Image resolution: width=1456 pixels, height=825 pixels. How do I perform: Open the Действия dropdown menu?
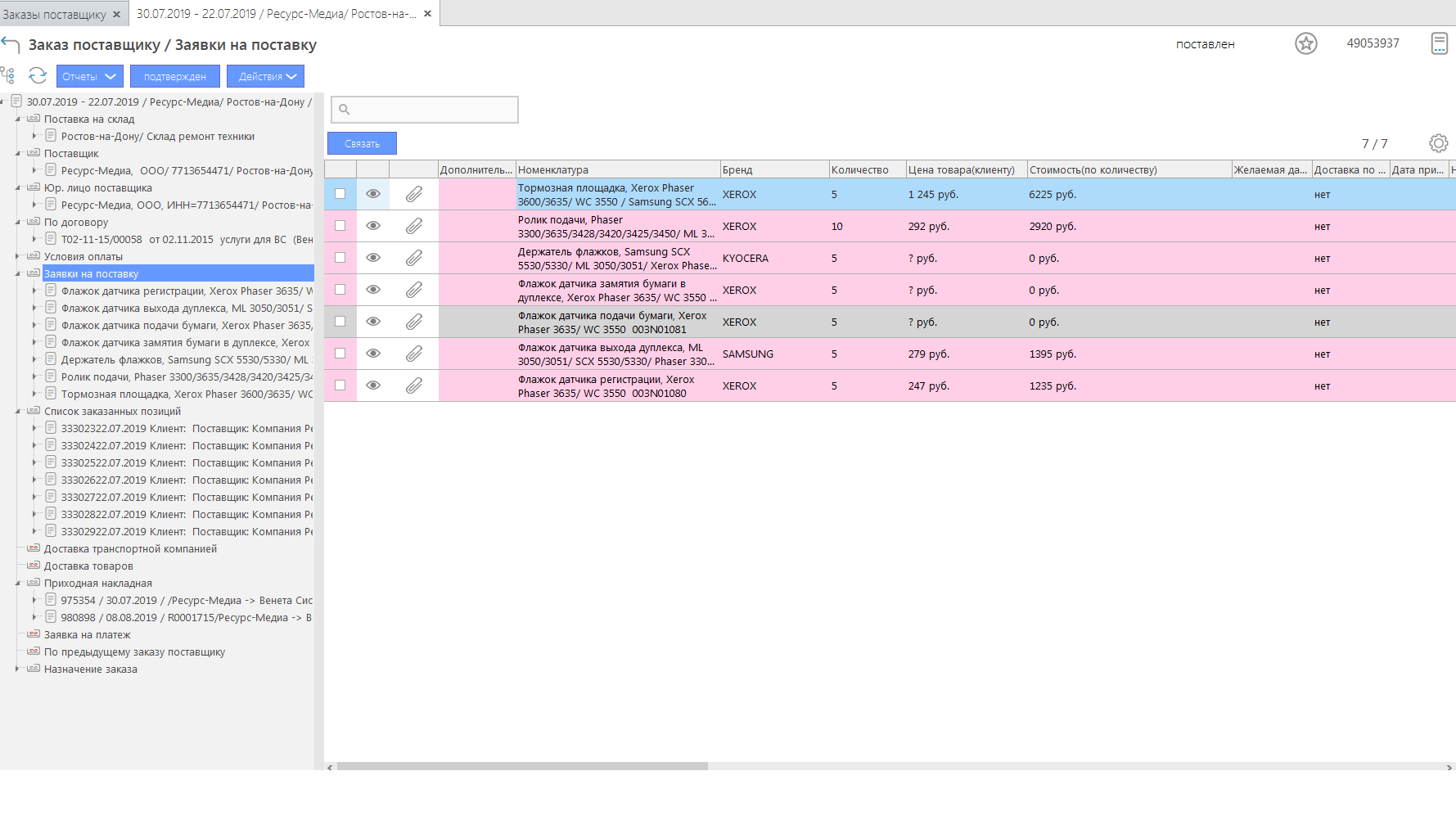(x=266, y=76)
